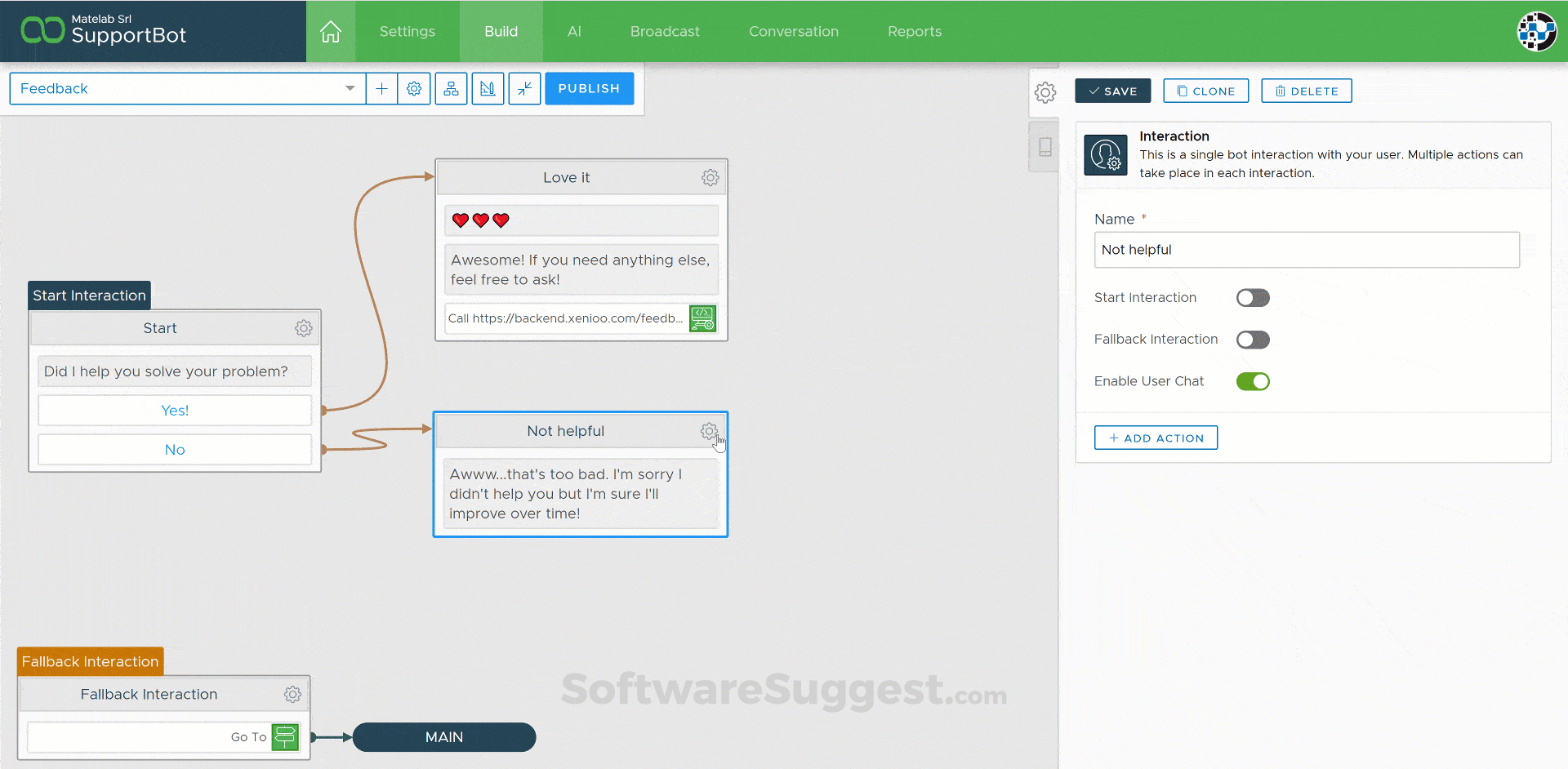Expand the mobile preview side panel
The height and width of the screenshot is (769, 1568).
click(x=1044, y=147)
